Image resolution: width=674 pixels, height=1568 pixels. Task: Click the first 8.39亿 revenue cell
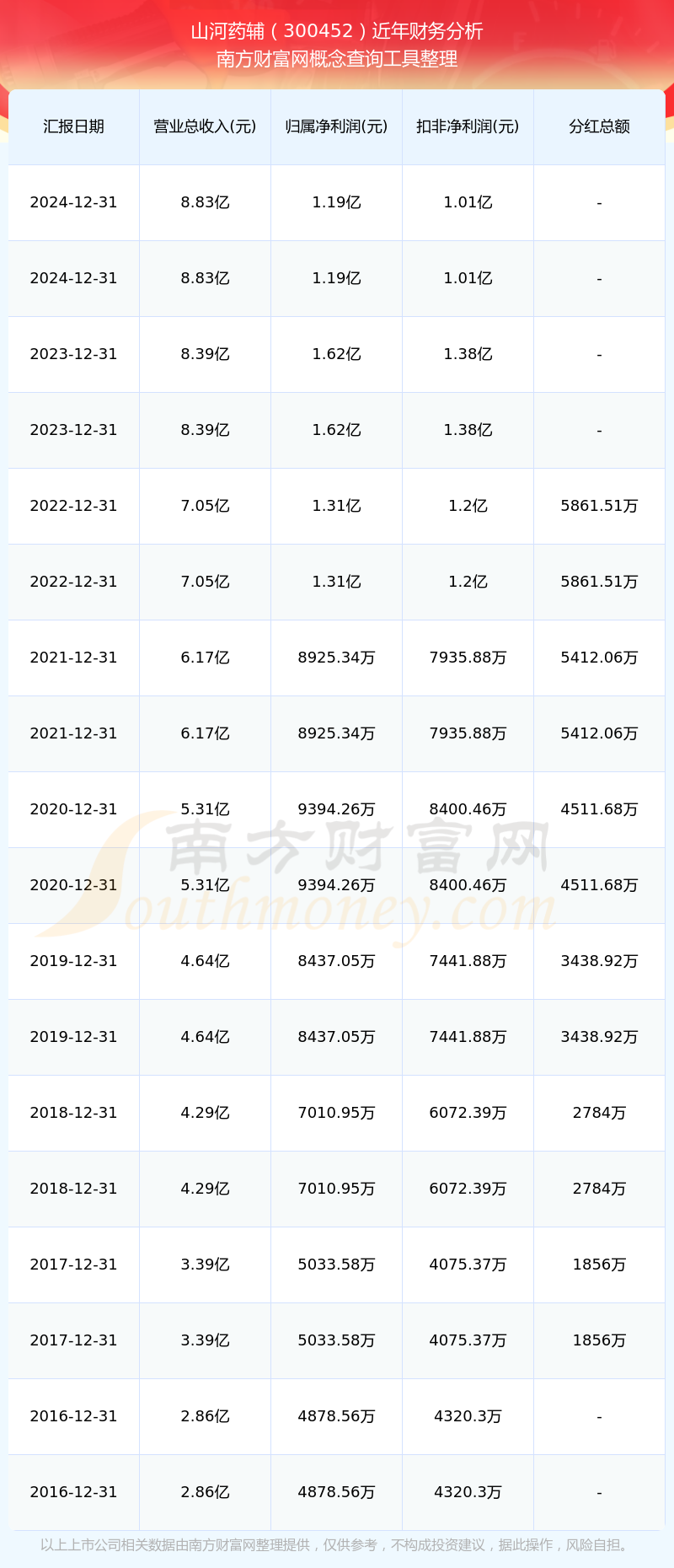point(205,354)
